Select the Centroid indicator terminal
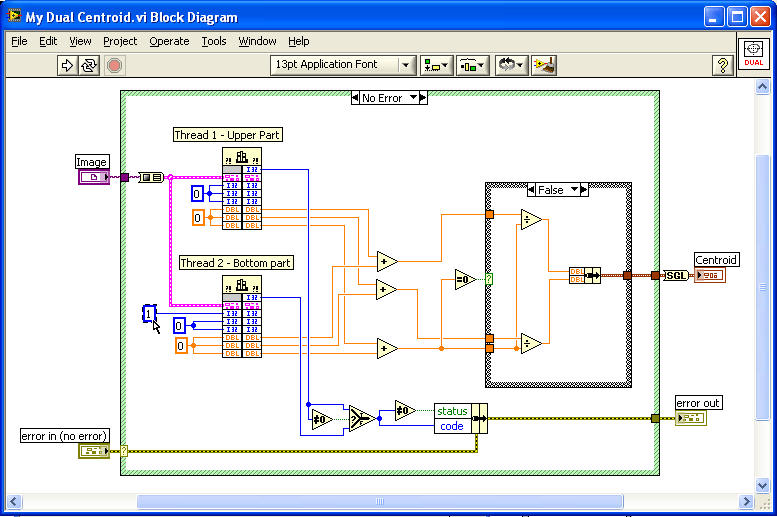 click(x=710, y=275)
